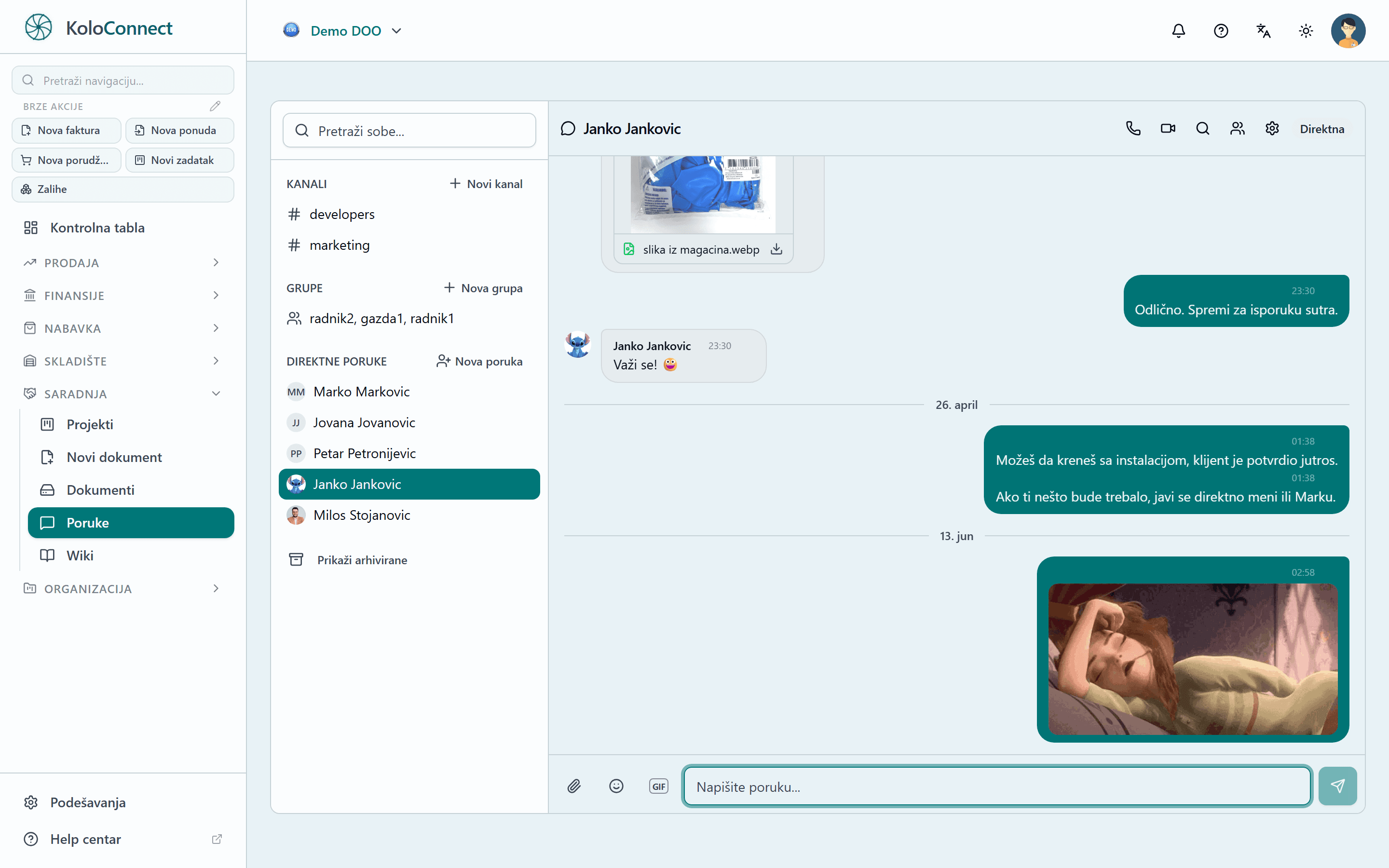Open the Demo DOO company dropdown

click(x=342, y=30)
